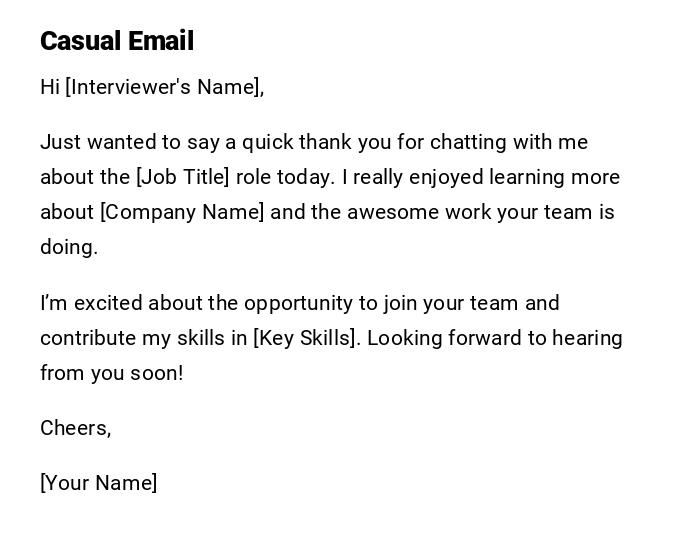Click the word "contribute" in second paragraph
Viewport: 700px width, 546px height.
[x=88, y=338]
